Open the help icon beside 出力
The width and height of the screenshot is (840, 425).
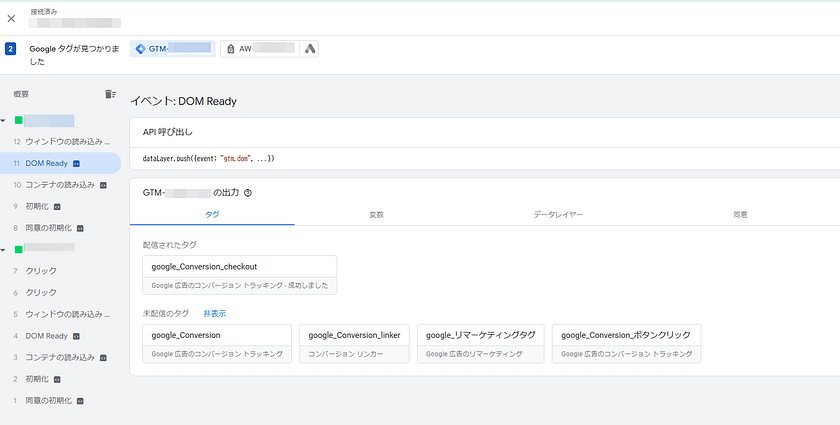[247, 193]
